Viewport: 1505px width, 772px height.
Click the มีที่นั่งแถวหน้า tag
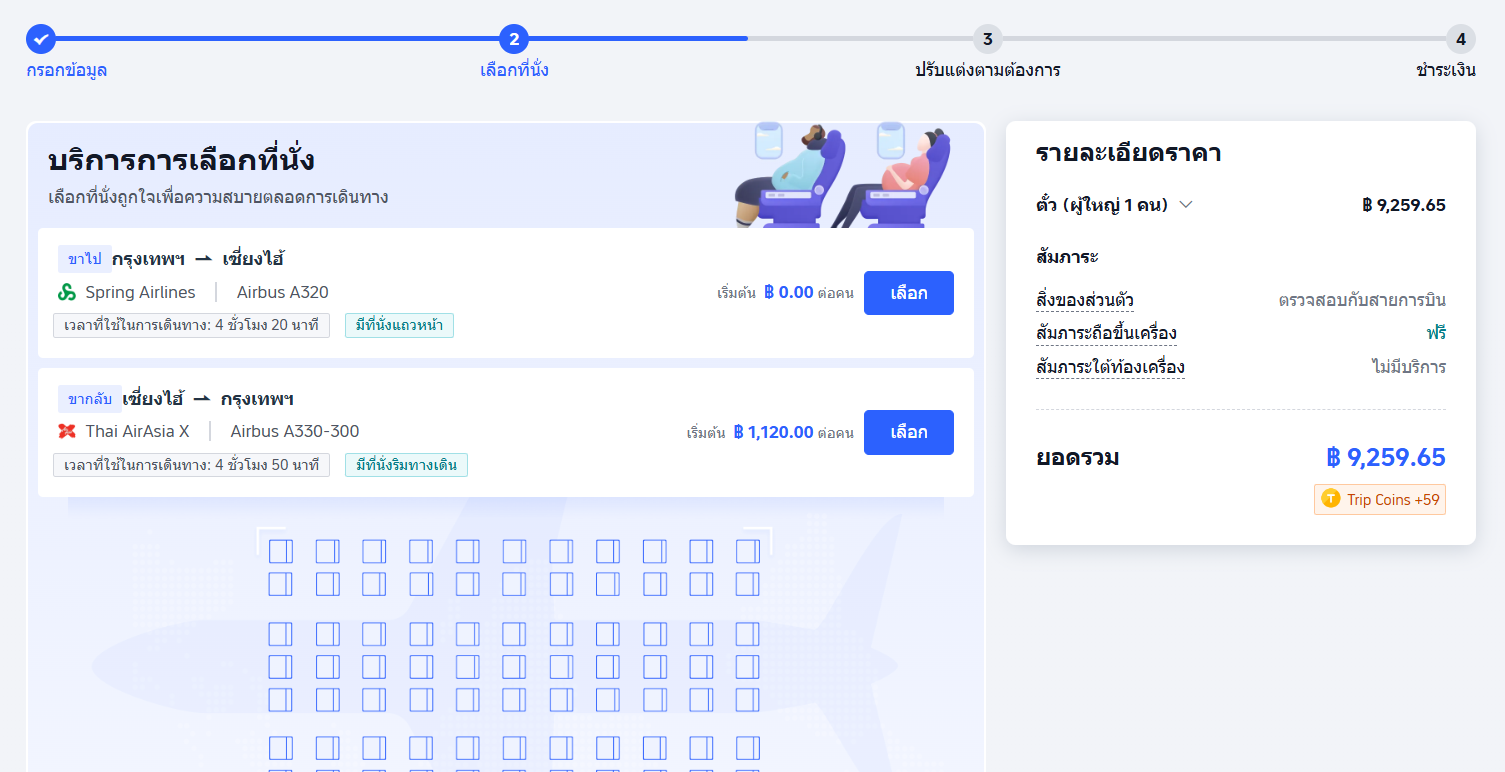399,326
